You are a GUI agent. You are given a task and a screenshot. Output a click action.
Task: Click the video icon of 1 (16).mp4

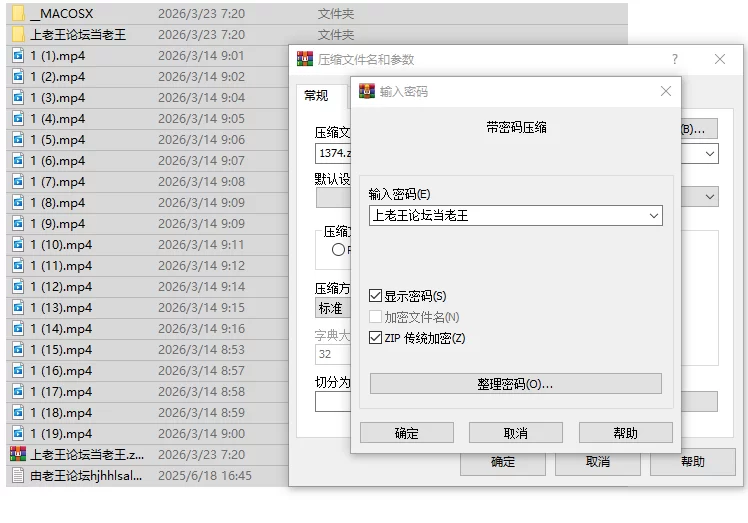coord(18,370)
